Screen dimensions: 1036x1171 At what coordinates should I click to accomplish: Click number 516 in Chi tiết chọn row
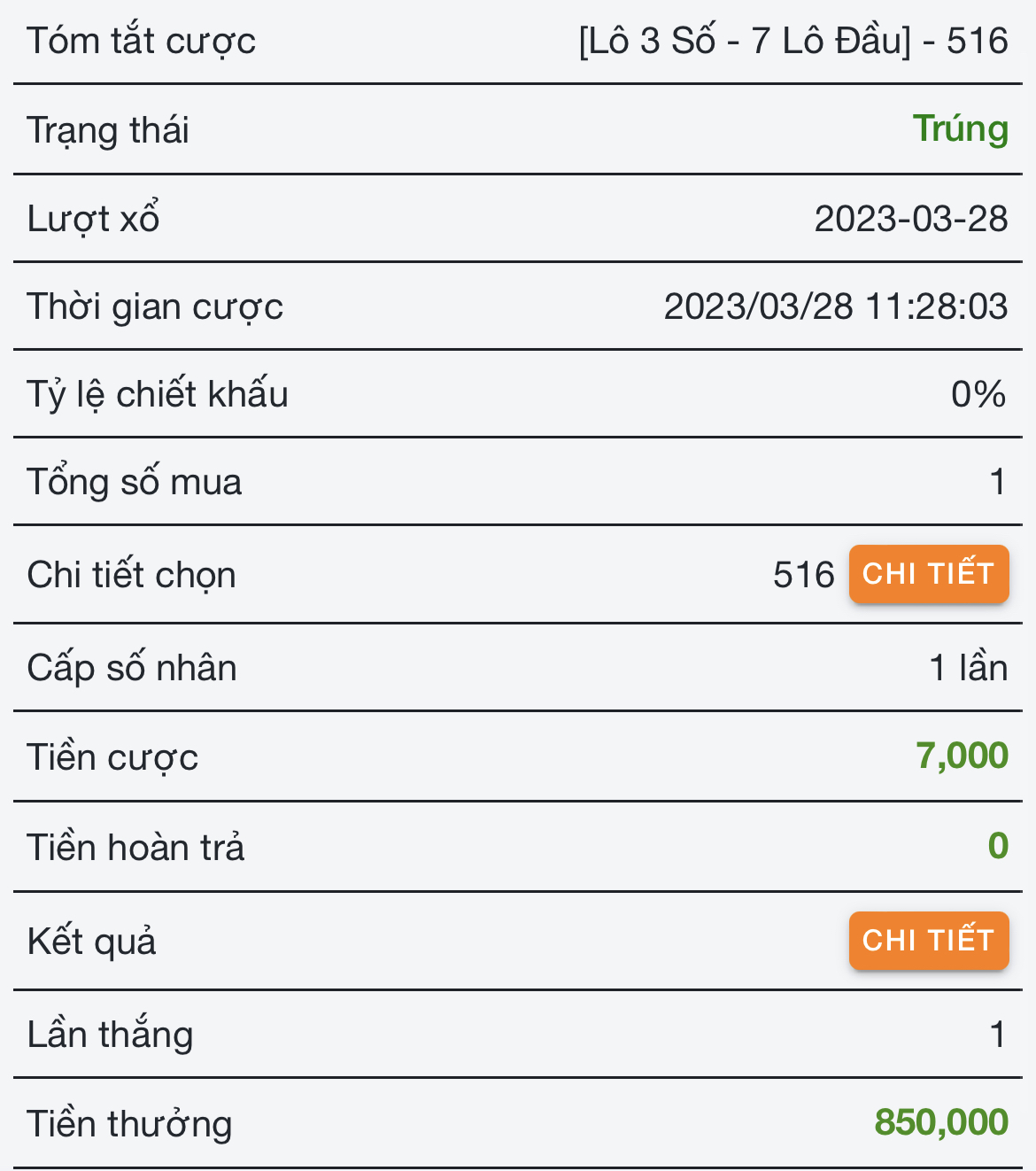pos(803,575)
